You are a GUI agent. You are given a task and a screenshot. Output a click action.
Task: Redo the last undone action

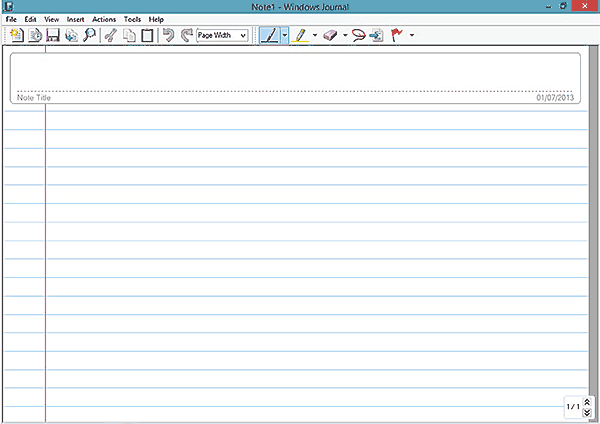[x=186, y=35]
